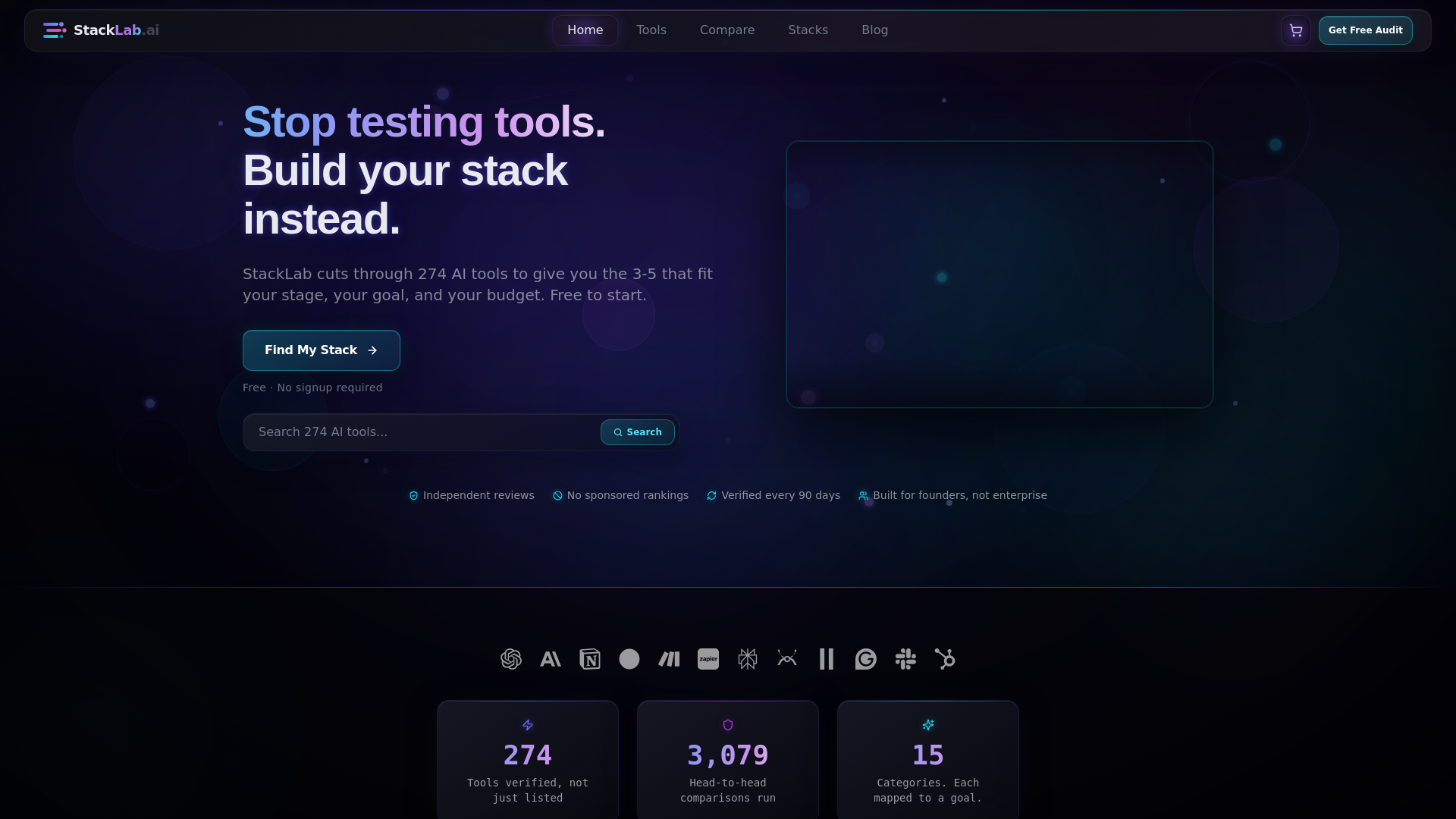Open the Blog nav item
1456x819 pixels.
875,30
